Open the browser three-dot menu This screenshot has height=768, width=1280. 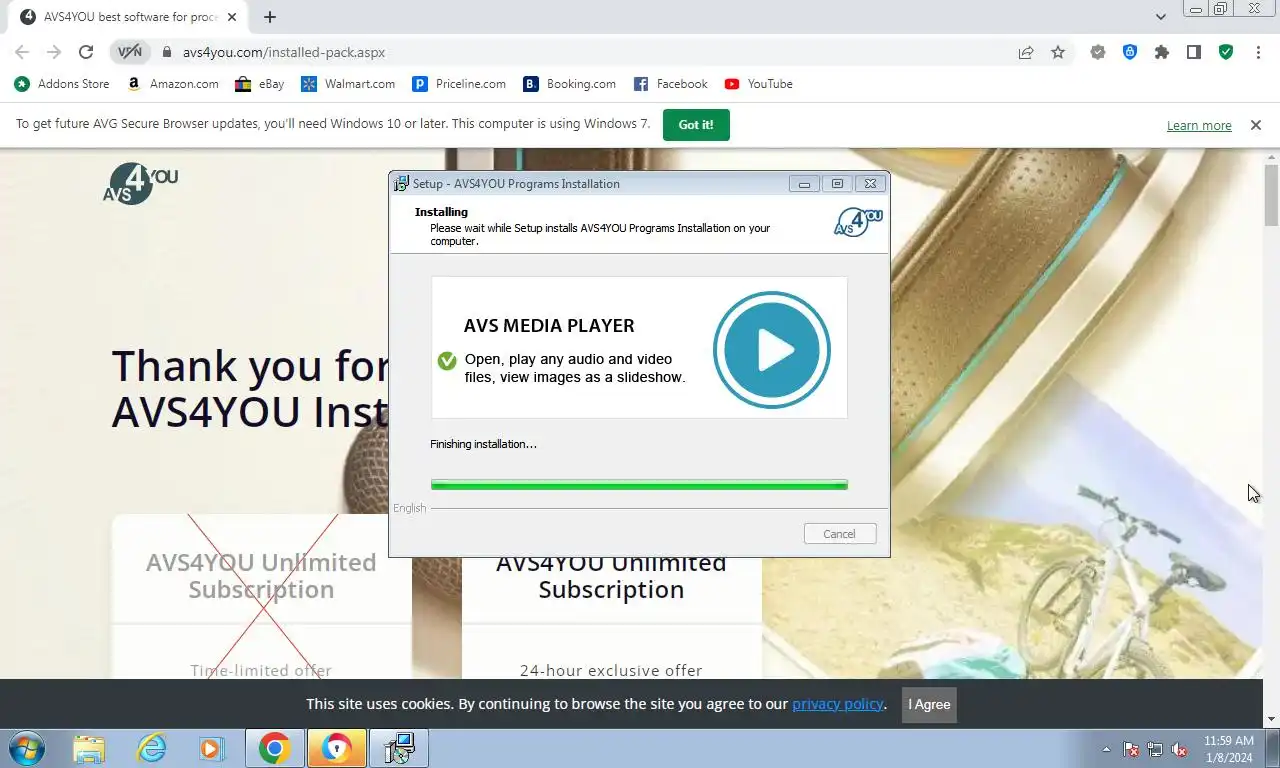[x=1258, y=52]
